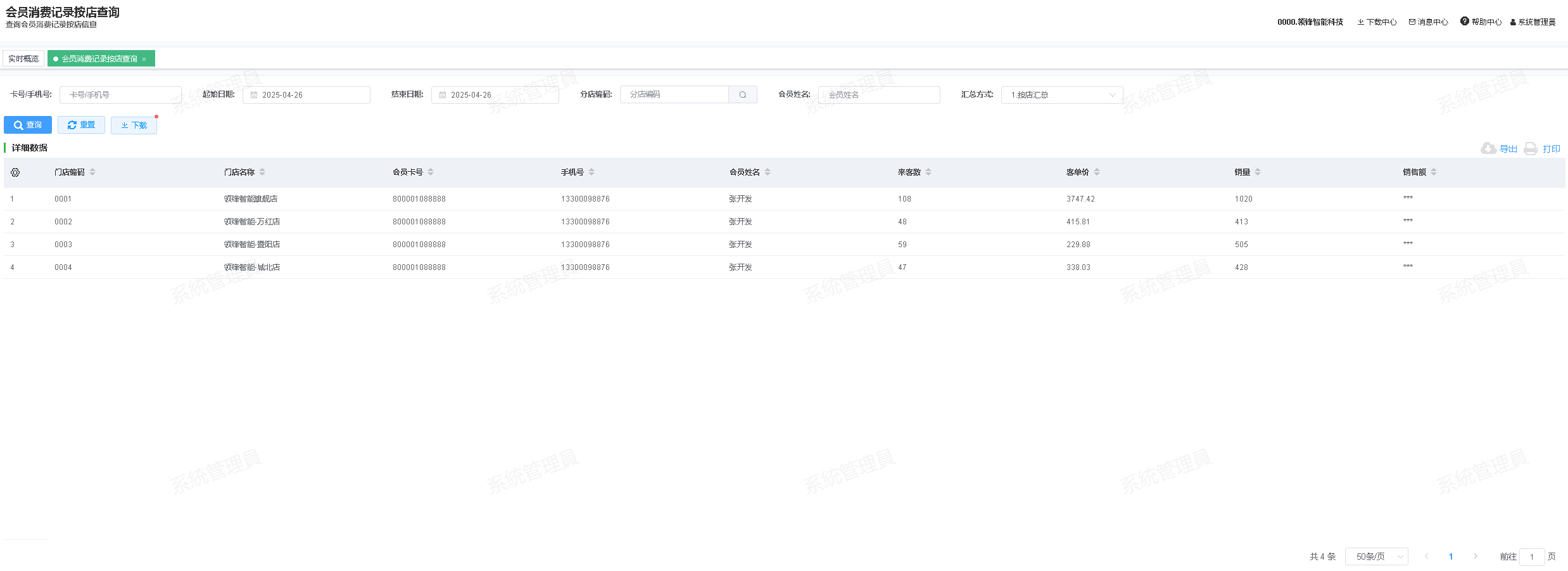Click the 导出 cloud export icon
The height and width of the screenshot is (571, 1568).
click(1488, 149)
